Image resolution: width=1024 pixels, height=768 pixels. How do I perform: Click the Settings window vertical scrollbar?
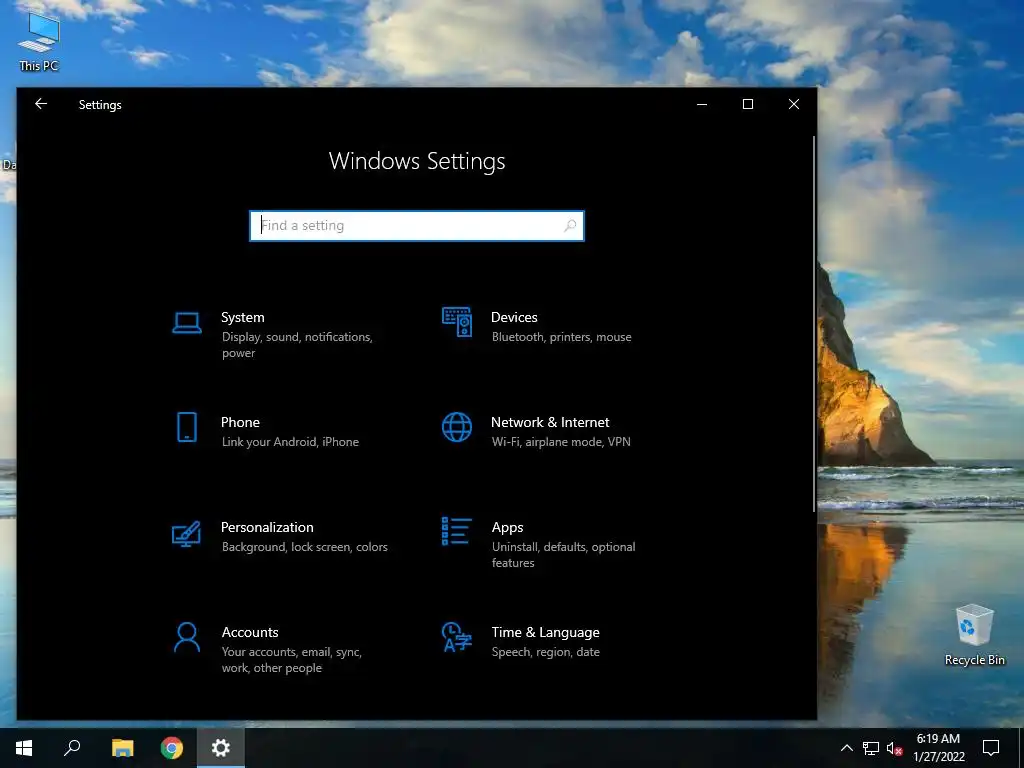pyautogui.click(x=814, y=324)
